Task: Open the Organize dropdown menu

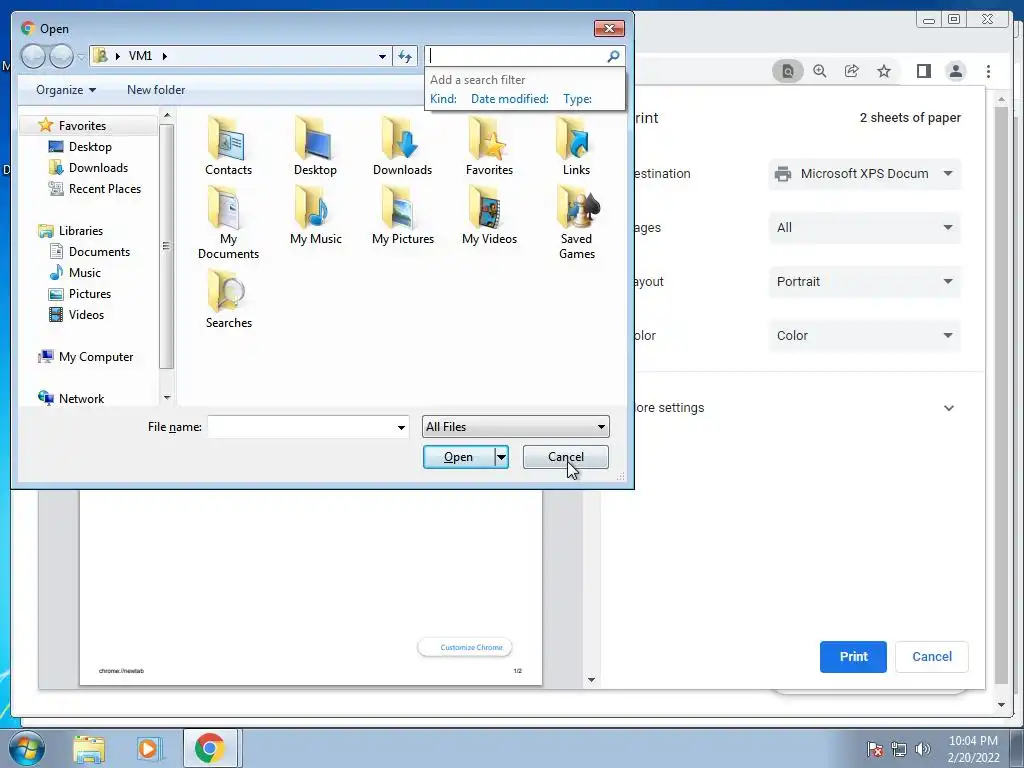Action: point(66,90)
